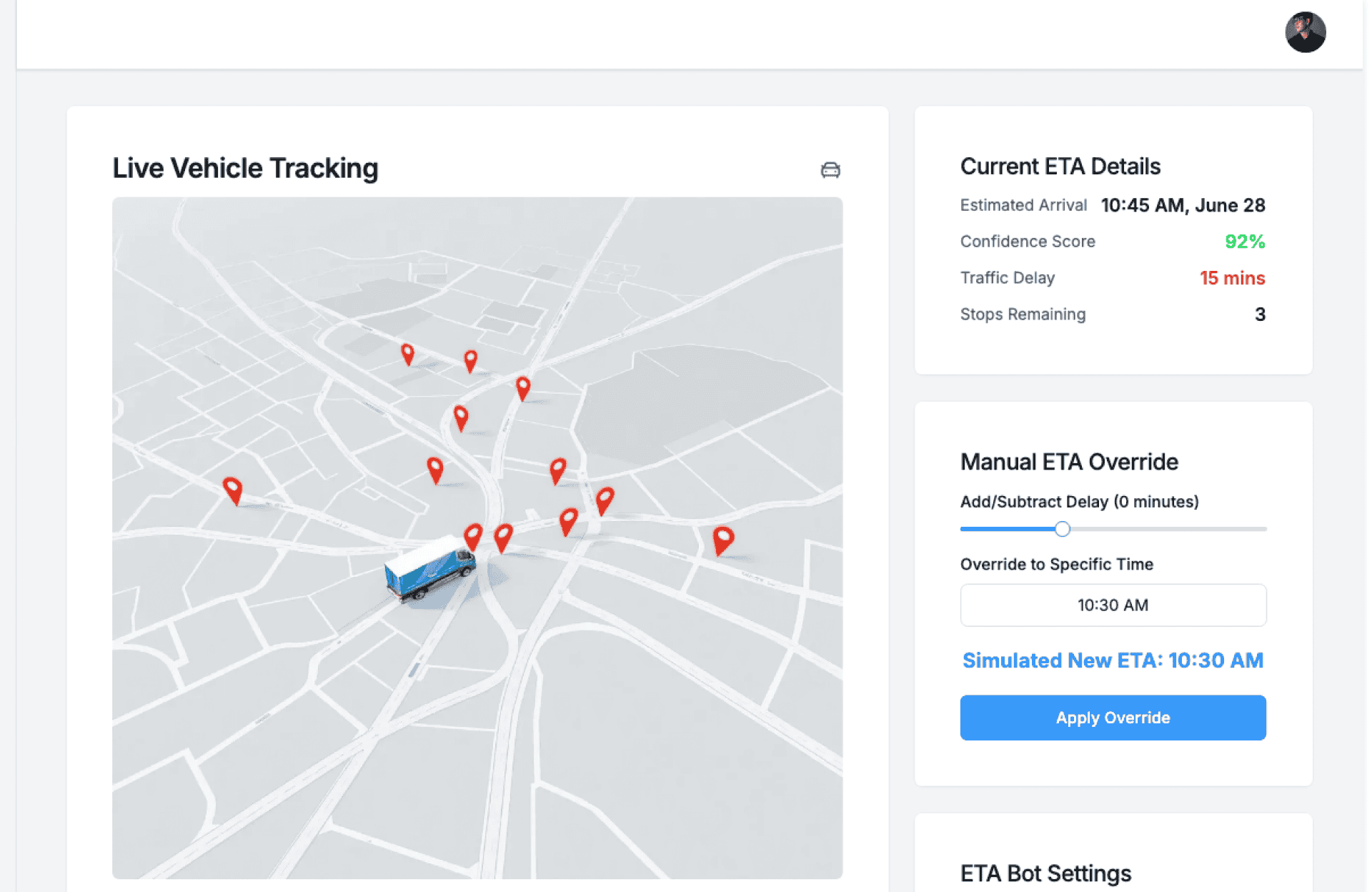Select the far-left red map pin
The image size is (1372, 892).
coord(232,490)
